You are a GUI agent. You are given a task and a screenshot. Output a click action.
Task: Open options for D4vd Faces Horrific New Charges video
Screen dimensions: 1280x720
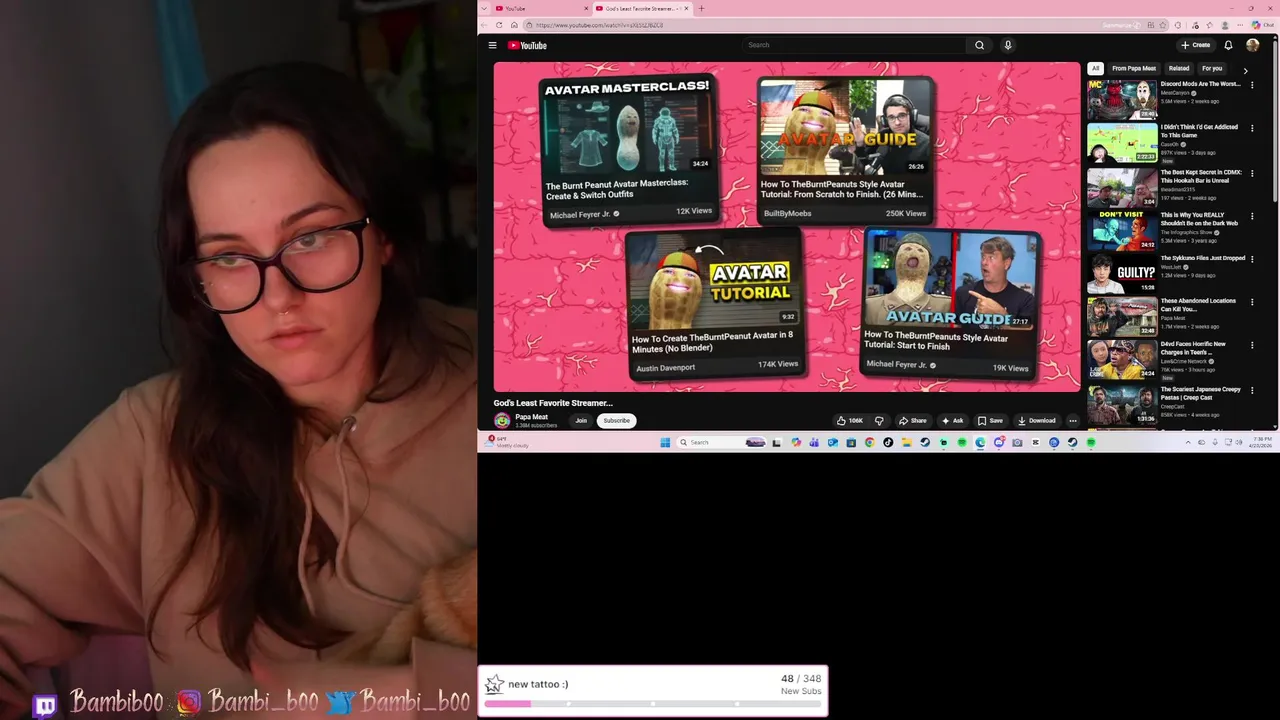pos(1252,344)
